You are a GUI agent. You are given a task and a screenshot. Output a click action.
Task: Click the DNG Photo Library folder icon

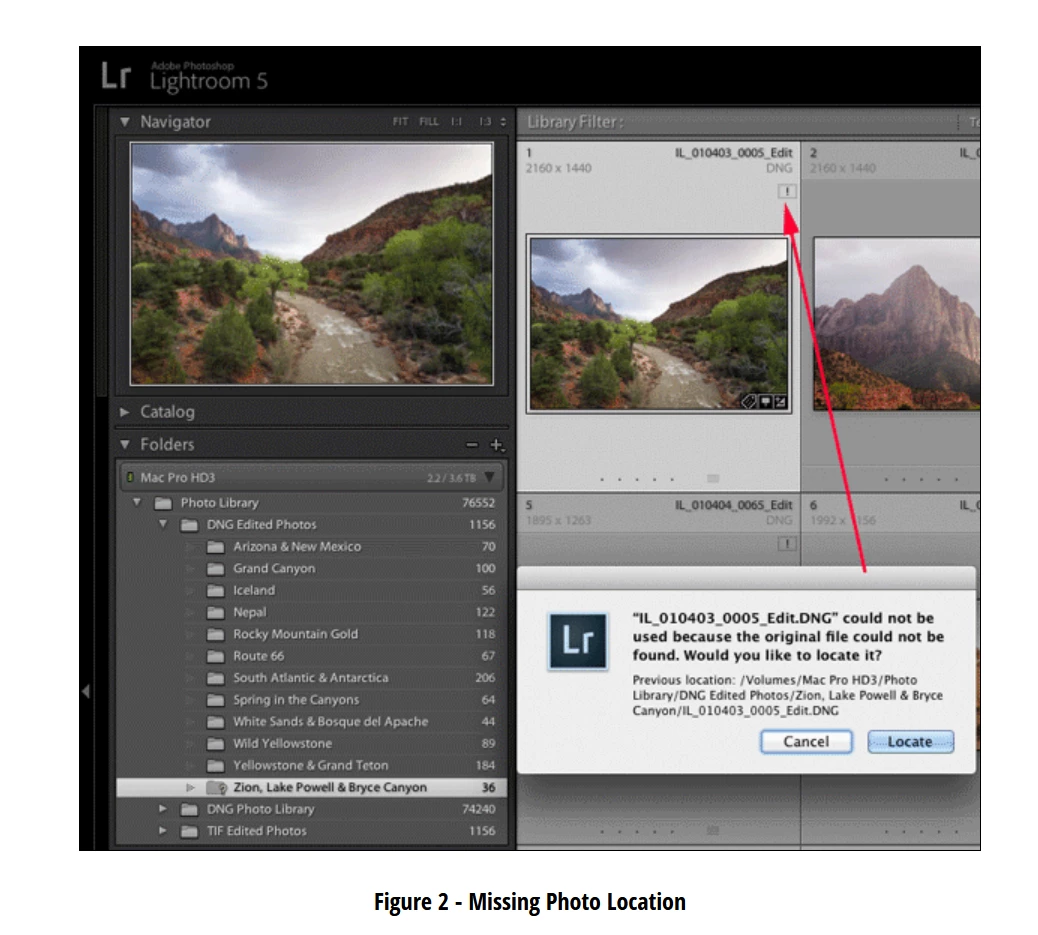point(189,809)
